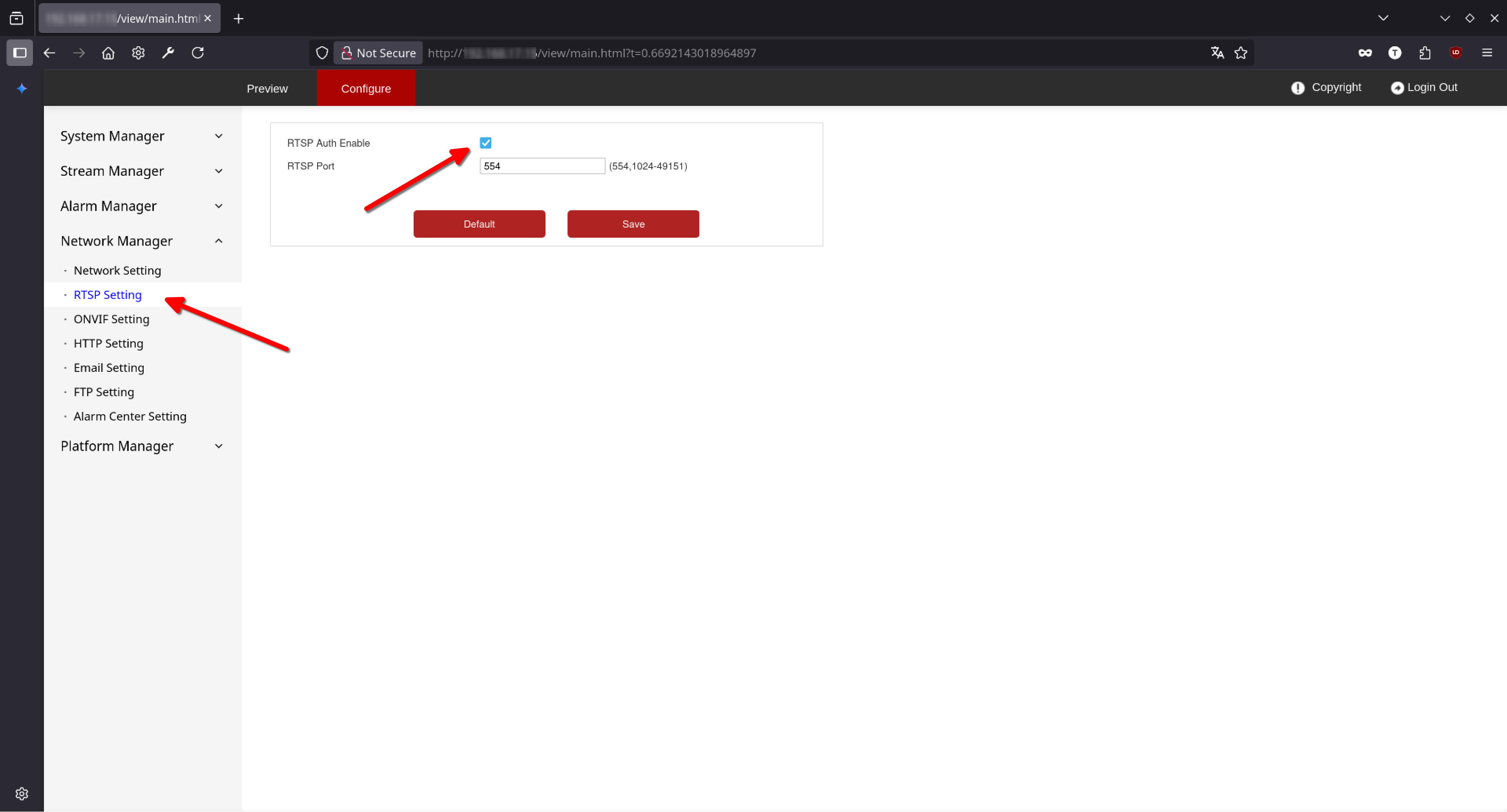This screenshot has width=1507, height=812.
Task: Click the tracking protection shield icon
Action: 322,53
